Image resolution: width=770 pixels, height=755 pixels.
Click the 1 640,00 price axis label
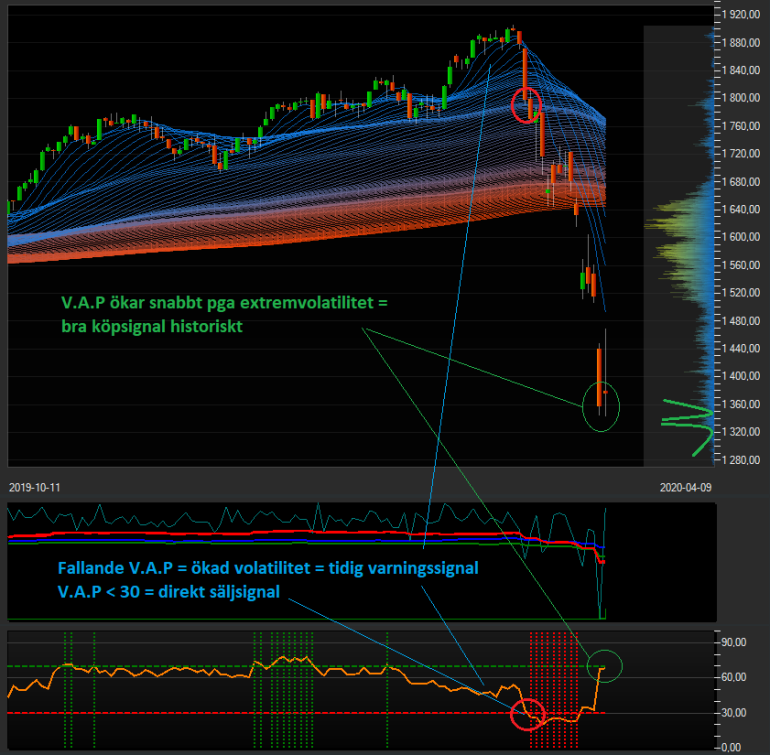(x=741, y=209)
